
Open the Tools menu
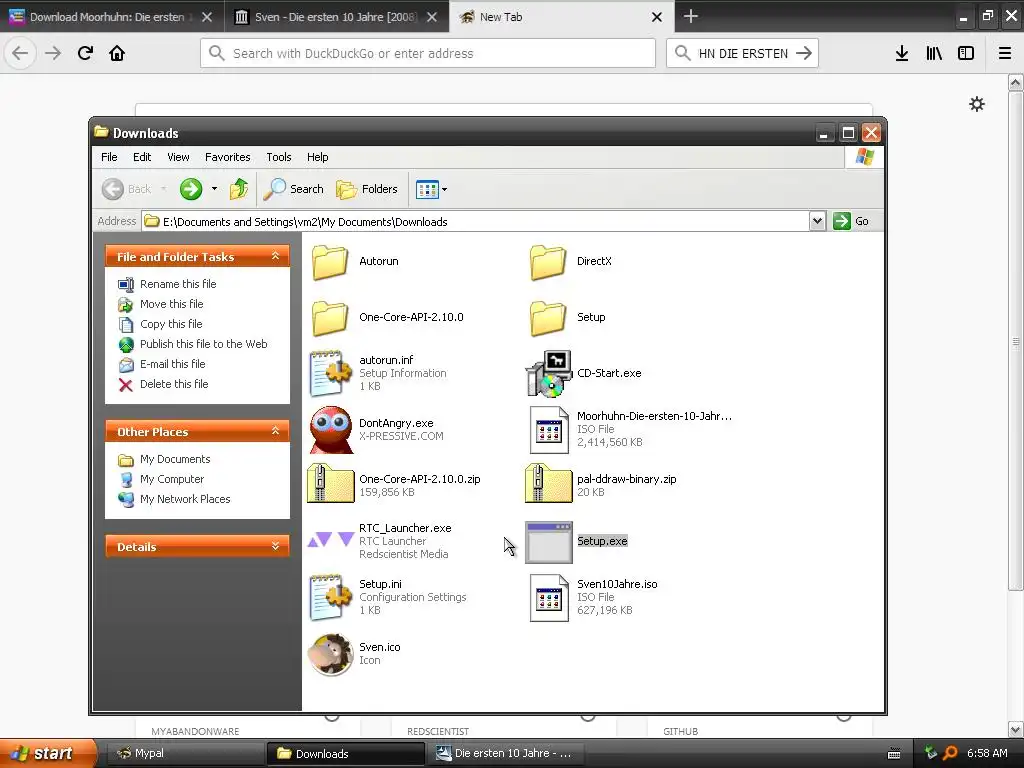coord(279,157)
